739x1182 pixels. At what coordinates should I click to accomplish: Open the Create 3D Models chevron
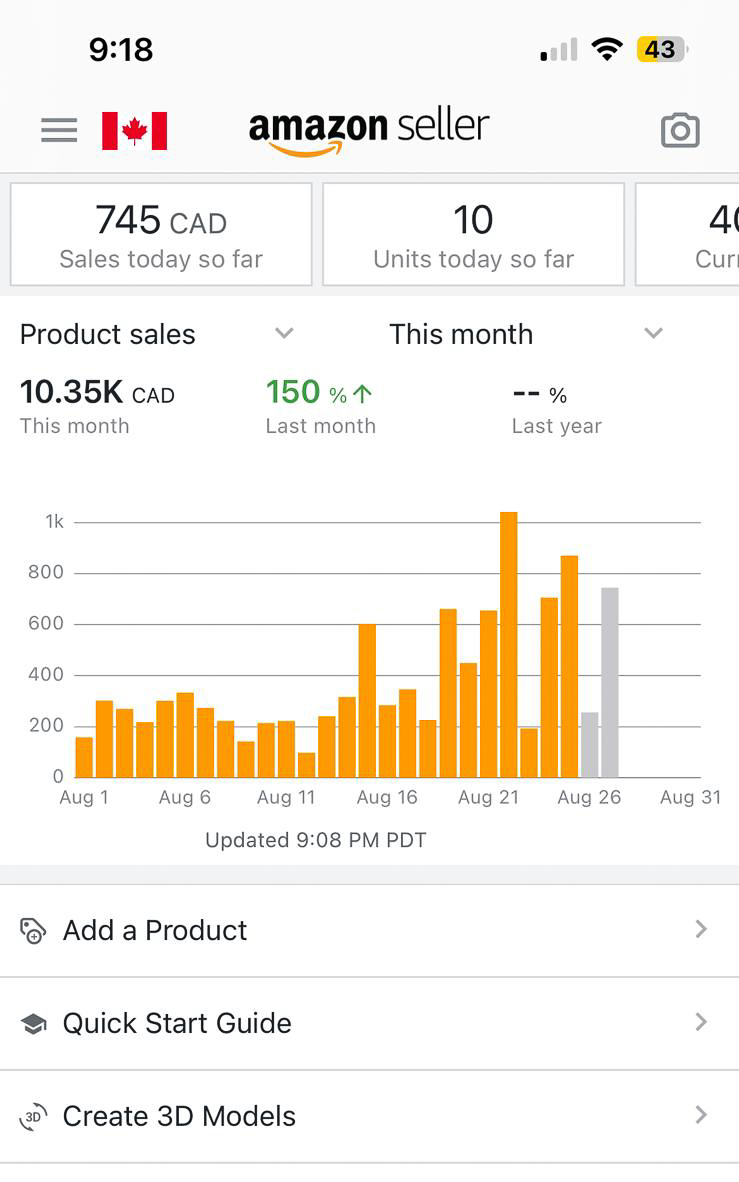(701, 1116)
